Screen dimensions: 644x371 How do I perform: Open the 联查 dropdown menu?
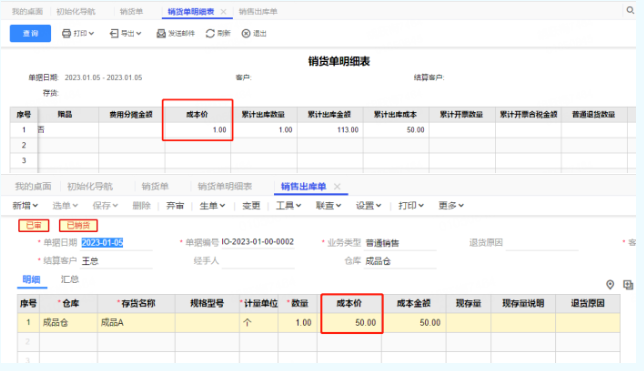tap(329, 205)
